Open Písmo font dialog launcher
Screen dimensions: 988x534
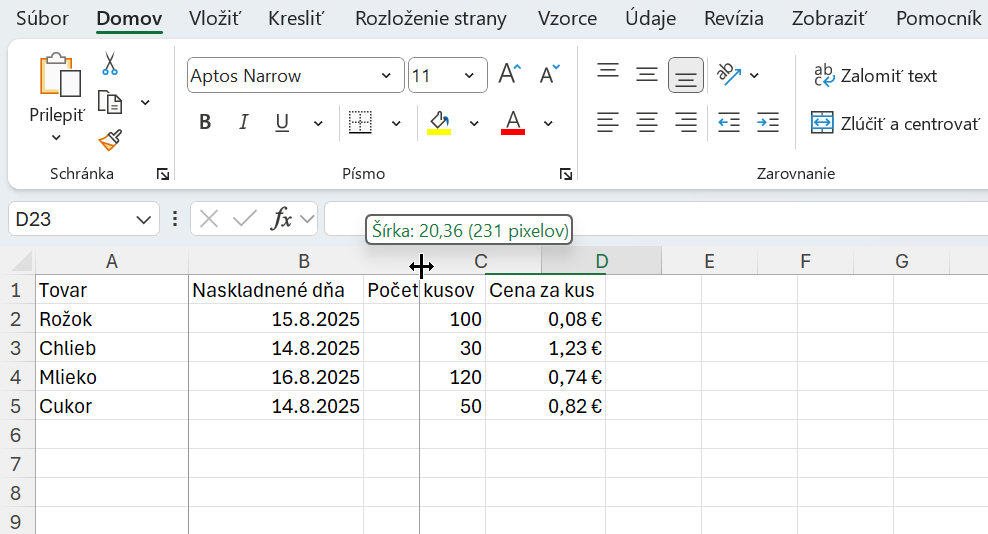pos(565,174)
